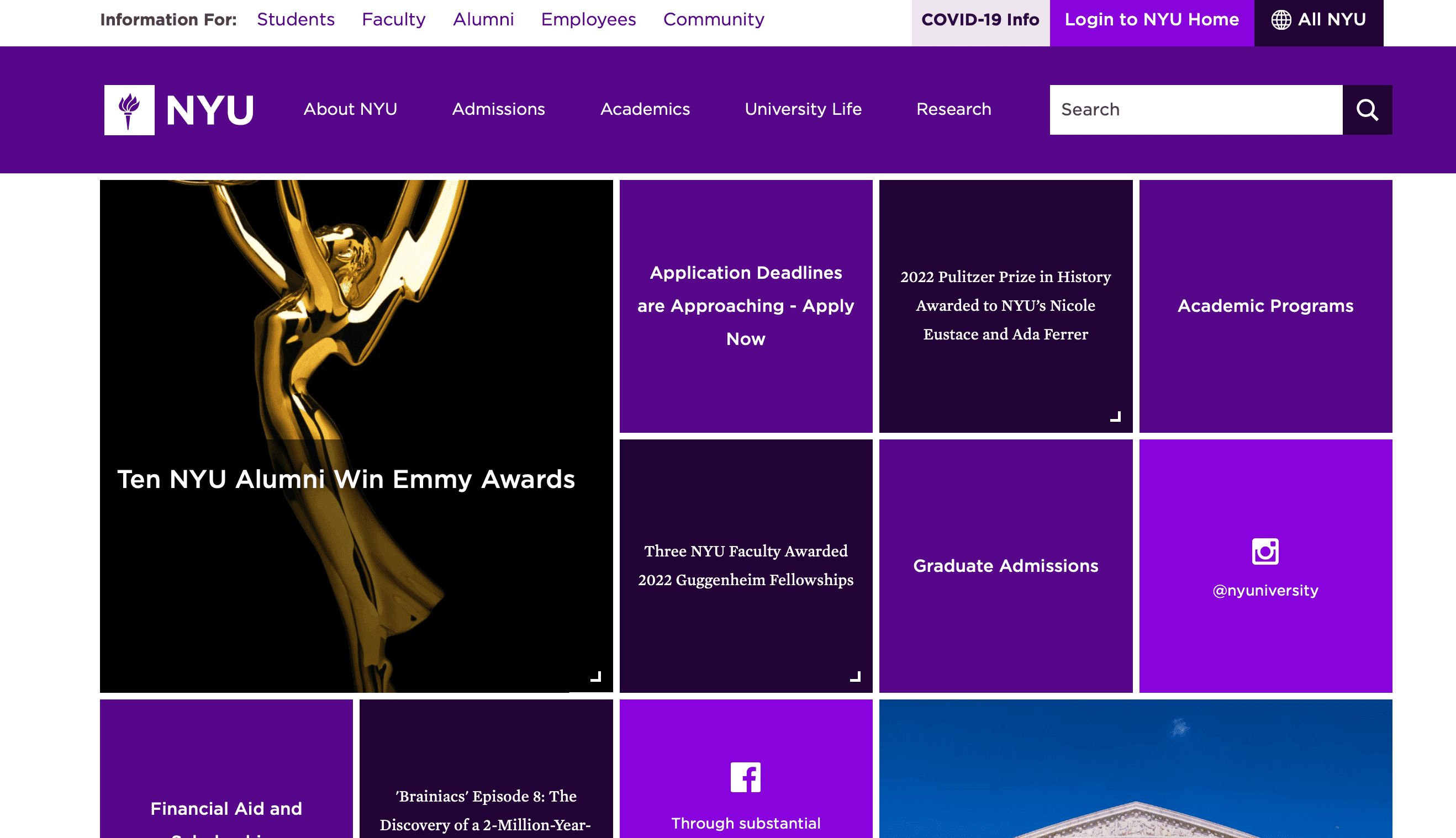The height and width of the screenshot is (838, 1456).
Task: Click the Through substantial Facebook post text
Action: click(x=746, y=823)
